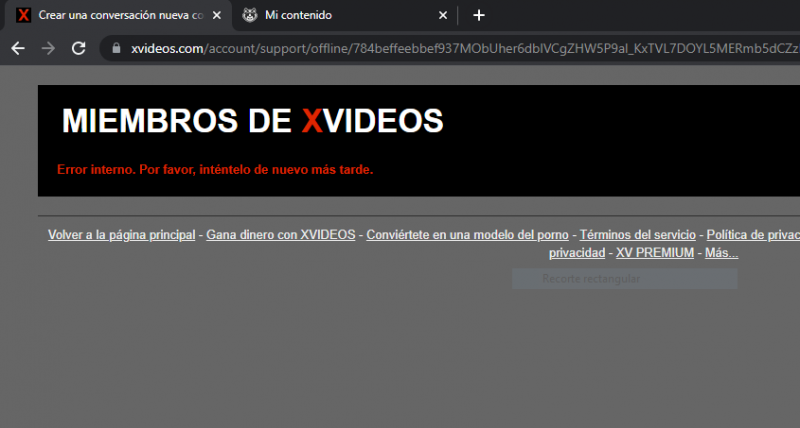Click the 'Conviértete en una modelo' footer link

point(467,235)
